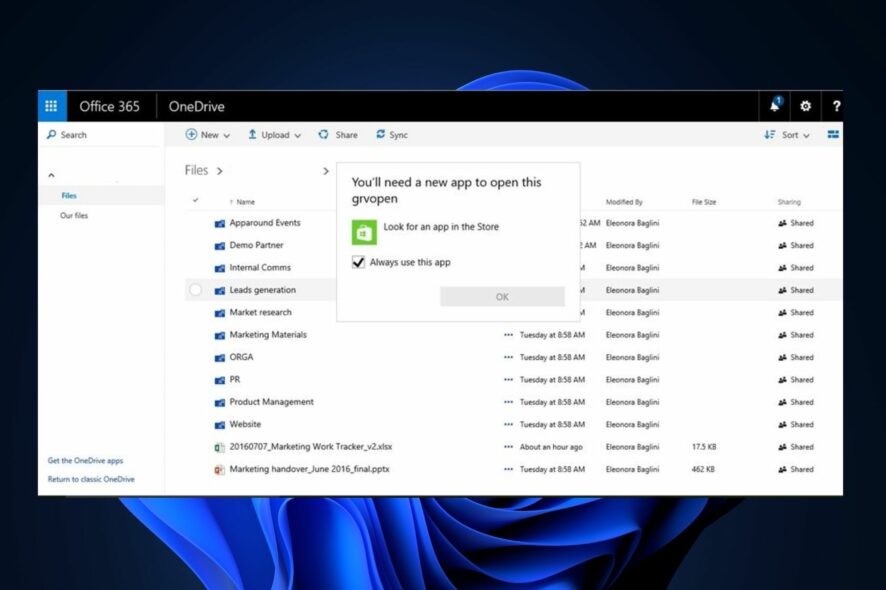Click the chevron after Files breadcrumb

pos(220,171)
